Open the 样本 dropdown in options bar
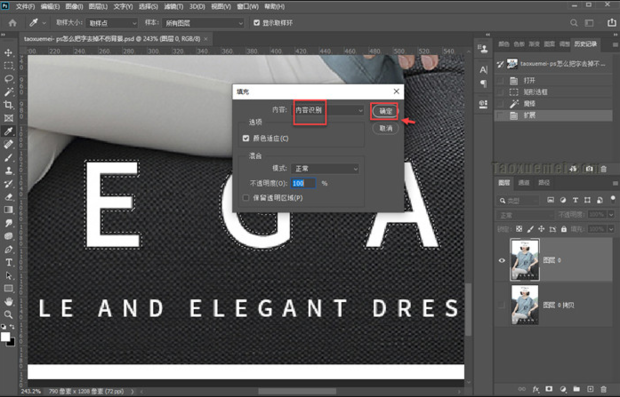Screen dimensions: 620x397 click(203, 23)
